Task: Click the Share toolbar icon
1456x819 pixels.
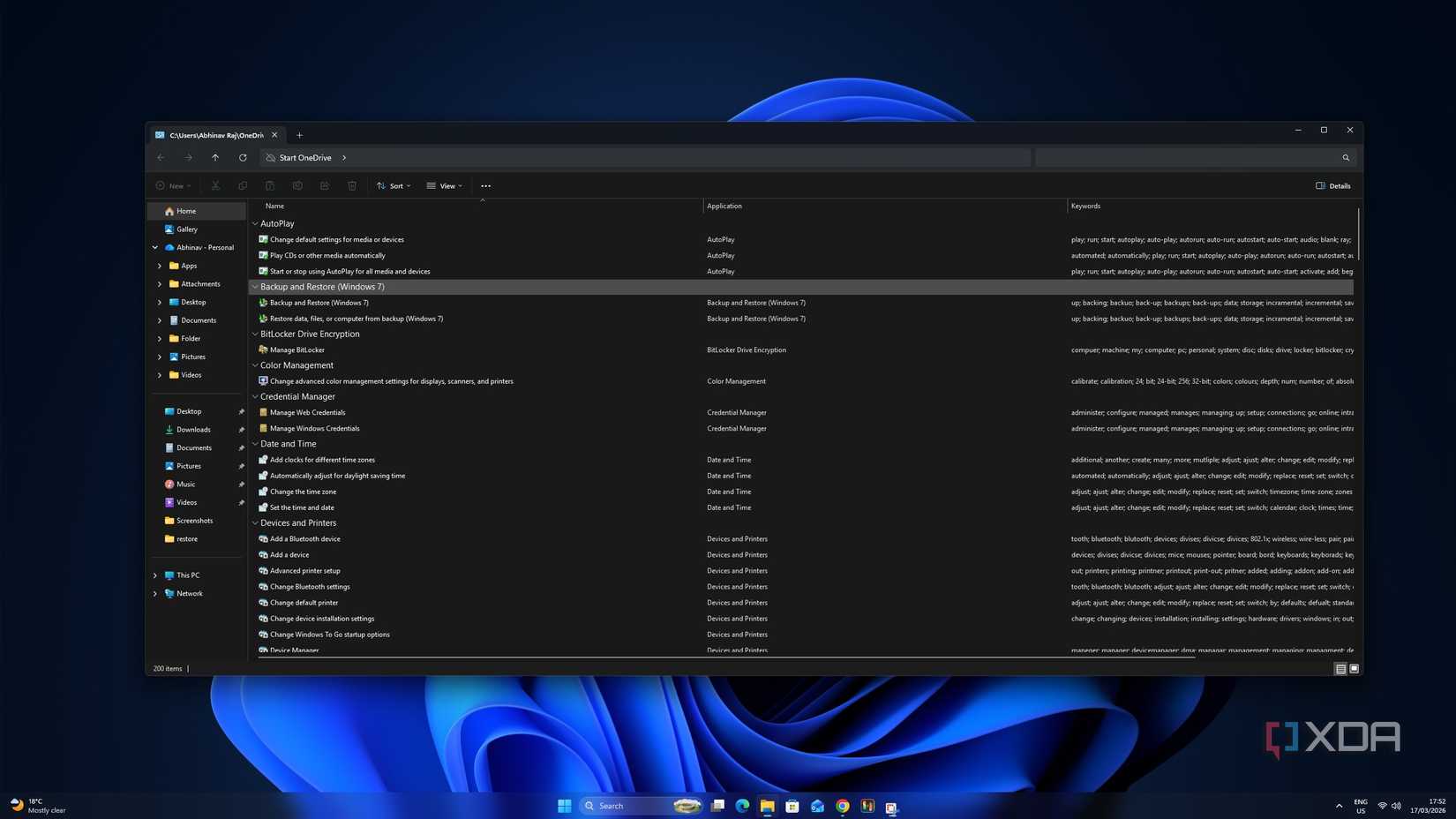Action: pyautogui.click(x=325, y=186)
